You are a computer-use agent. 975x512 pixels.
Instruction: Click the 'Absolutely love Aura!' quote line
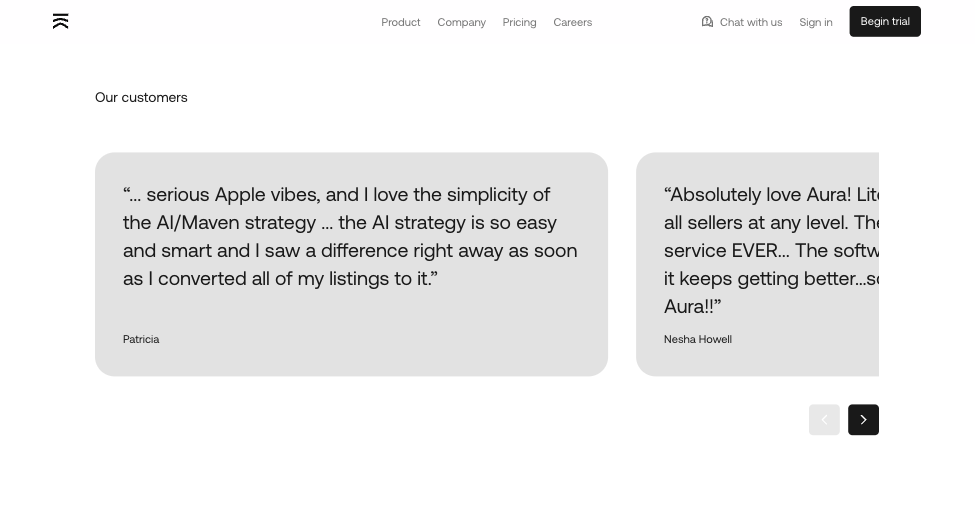pos(770,194)
